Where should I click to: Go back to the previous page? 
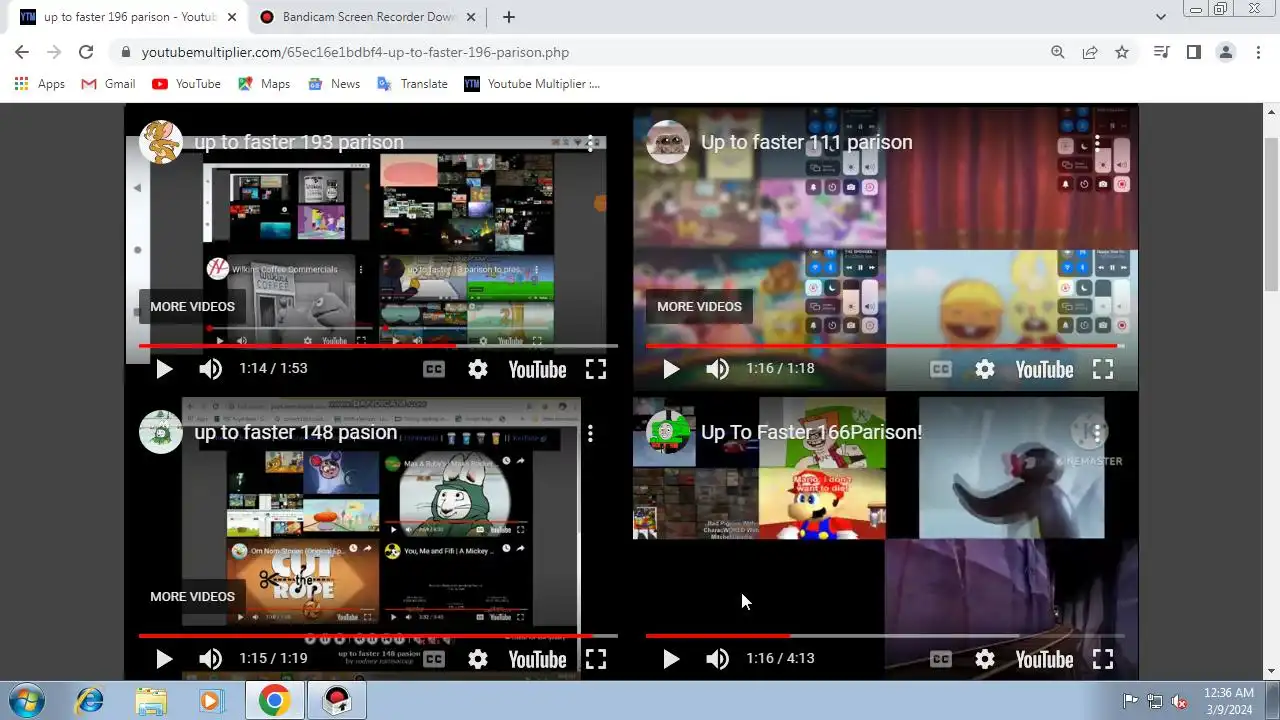pos(22,52)
